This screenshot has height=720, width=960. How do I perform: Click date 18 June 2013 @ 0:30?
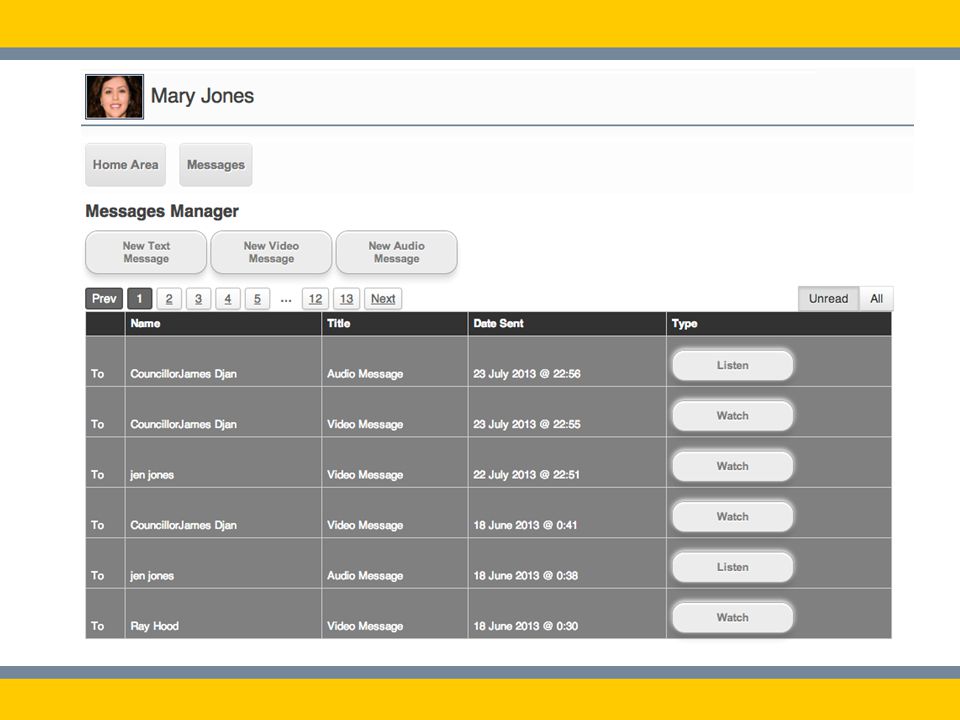pyautogui.click(x=525, y=626)
